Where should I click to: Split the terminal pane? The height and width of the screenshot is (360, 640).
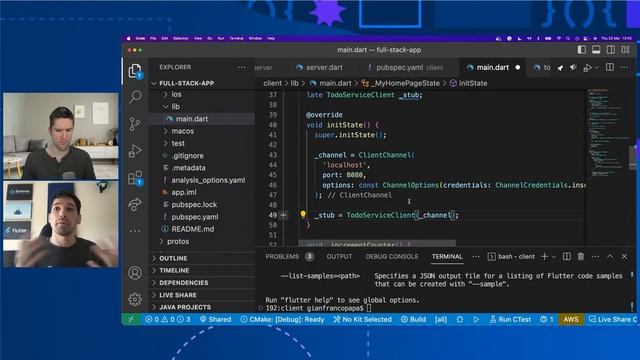point(567,256)
